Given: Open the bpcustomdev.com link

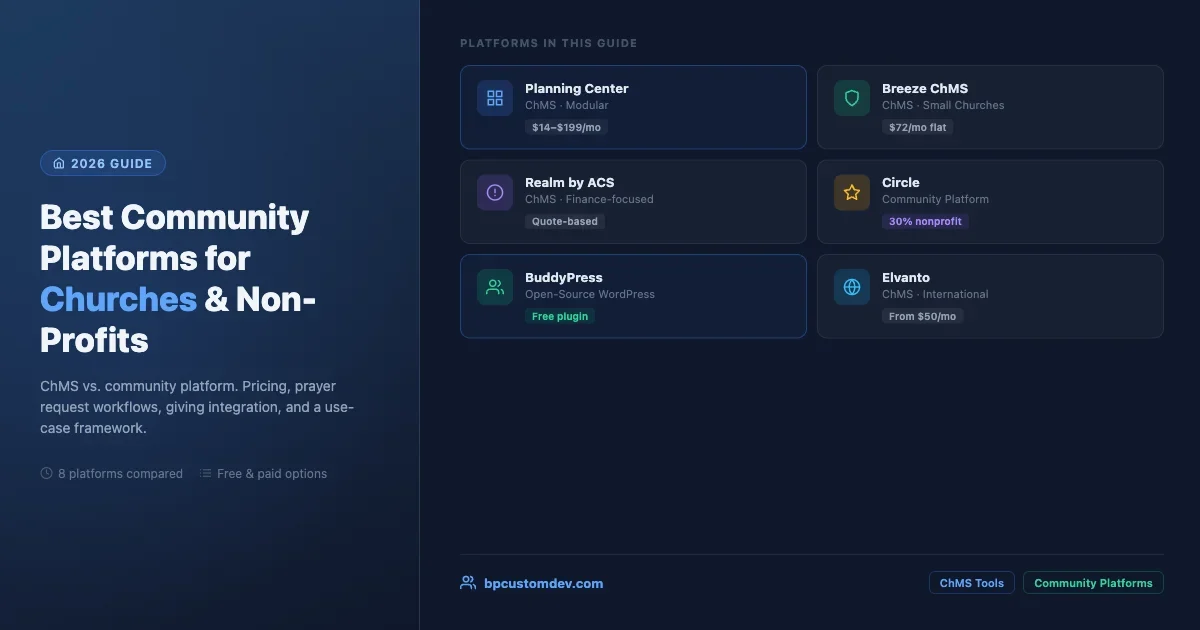Looking at the screenshot, I should [543, 583].
